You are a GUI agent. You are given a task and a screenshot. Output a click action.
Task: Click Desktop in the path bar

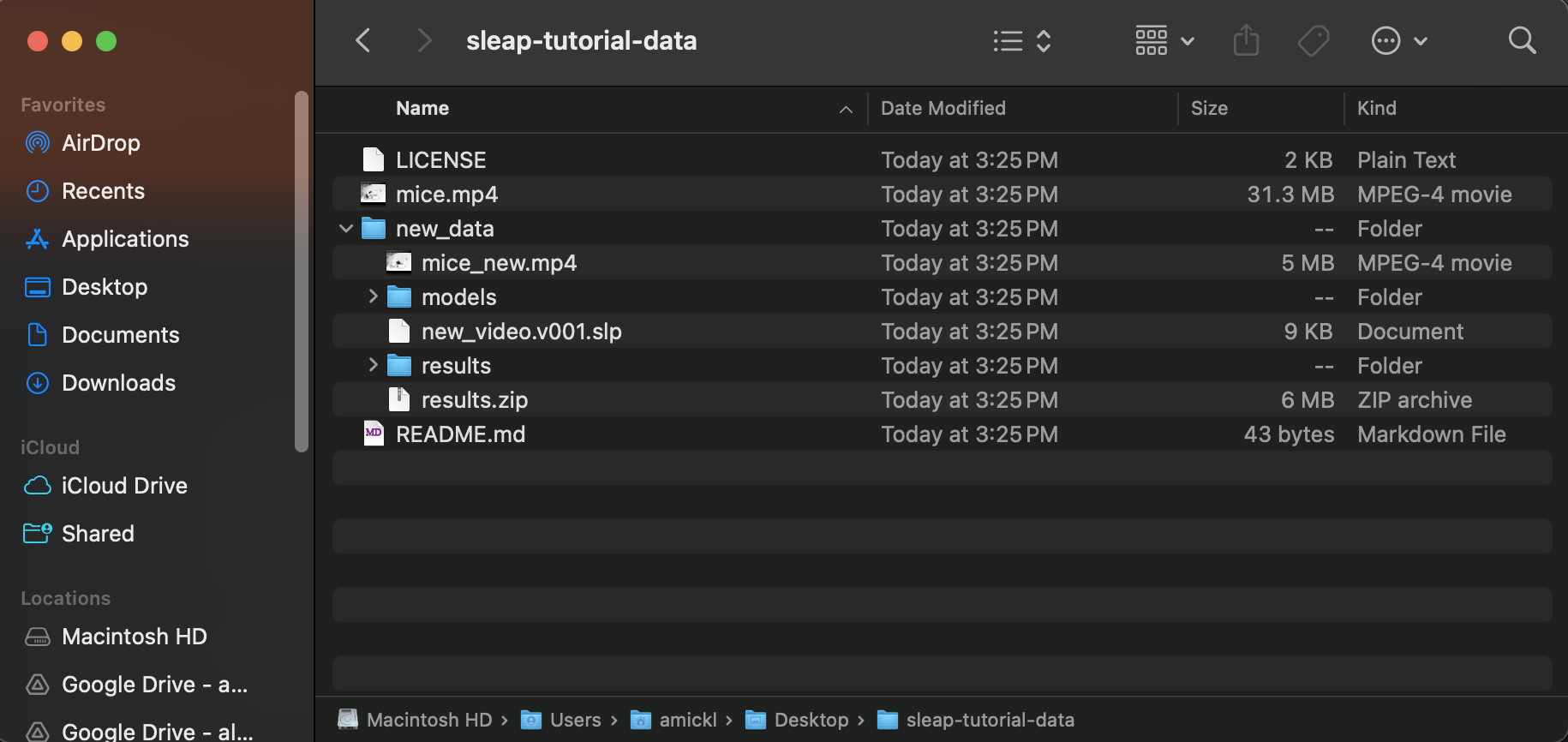pos(797,720)
